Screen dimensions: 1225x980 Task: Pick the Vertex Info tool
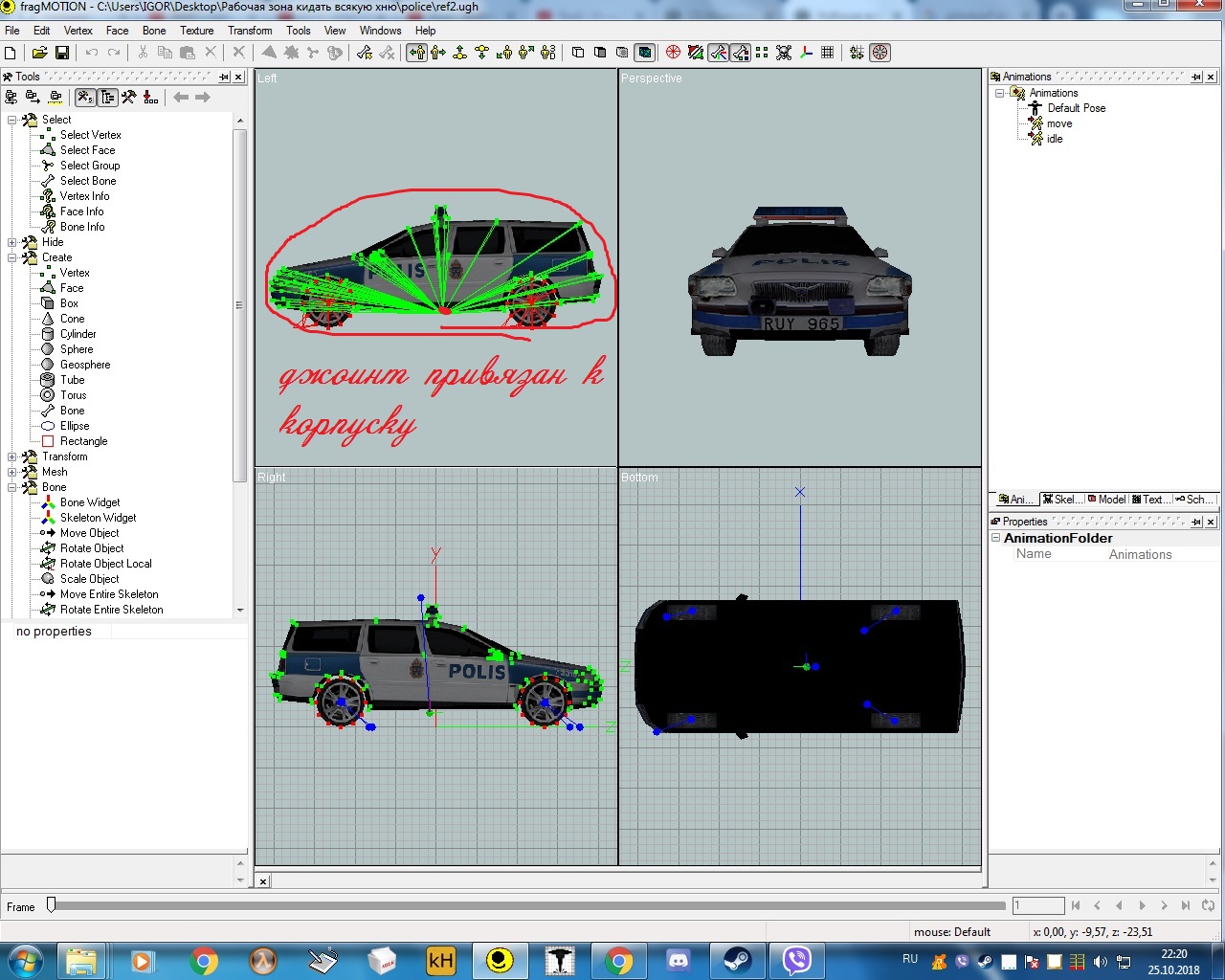[84, 196]
